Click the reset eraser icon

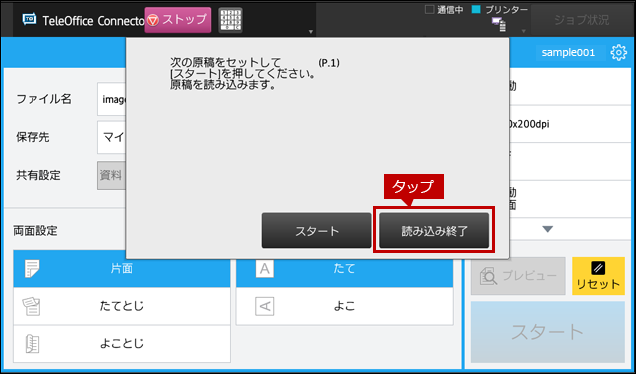point(598,268)
